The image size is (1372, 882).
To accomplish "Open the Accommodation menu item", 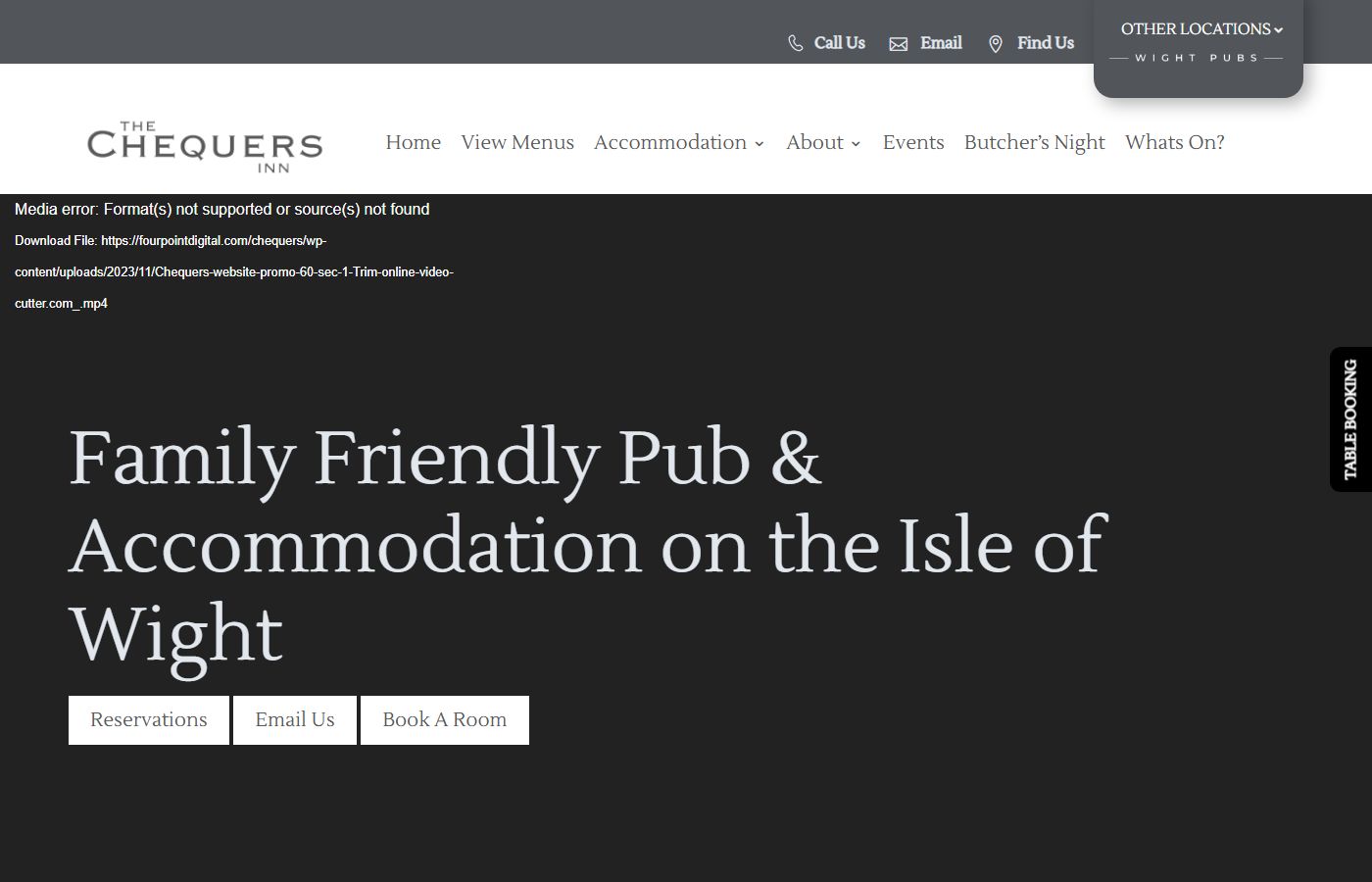I will pyautogui.click(x=670, y=142).
